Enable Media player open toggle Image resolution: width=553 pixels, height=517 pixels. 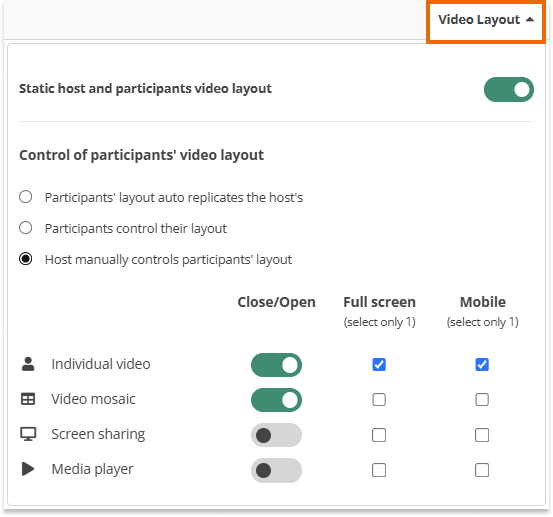click(x=276, y=470)
